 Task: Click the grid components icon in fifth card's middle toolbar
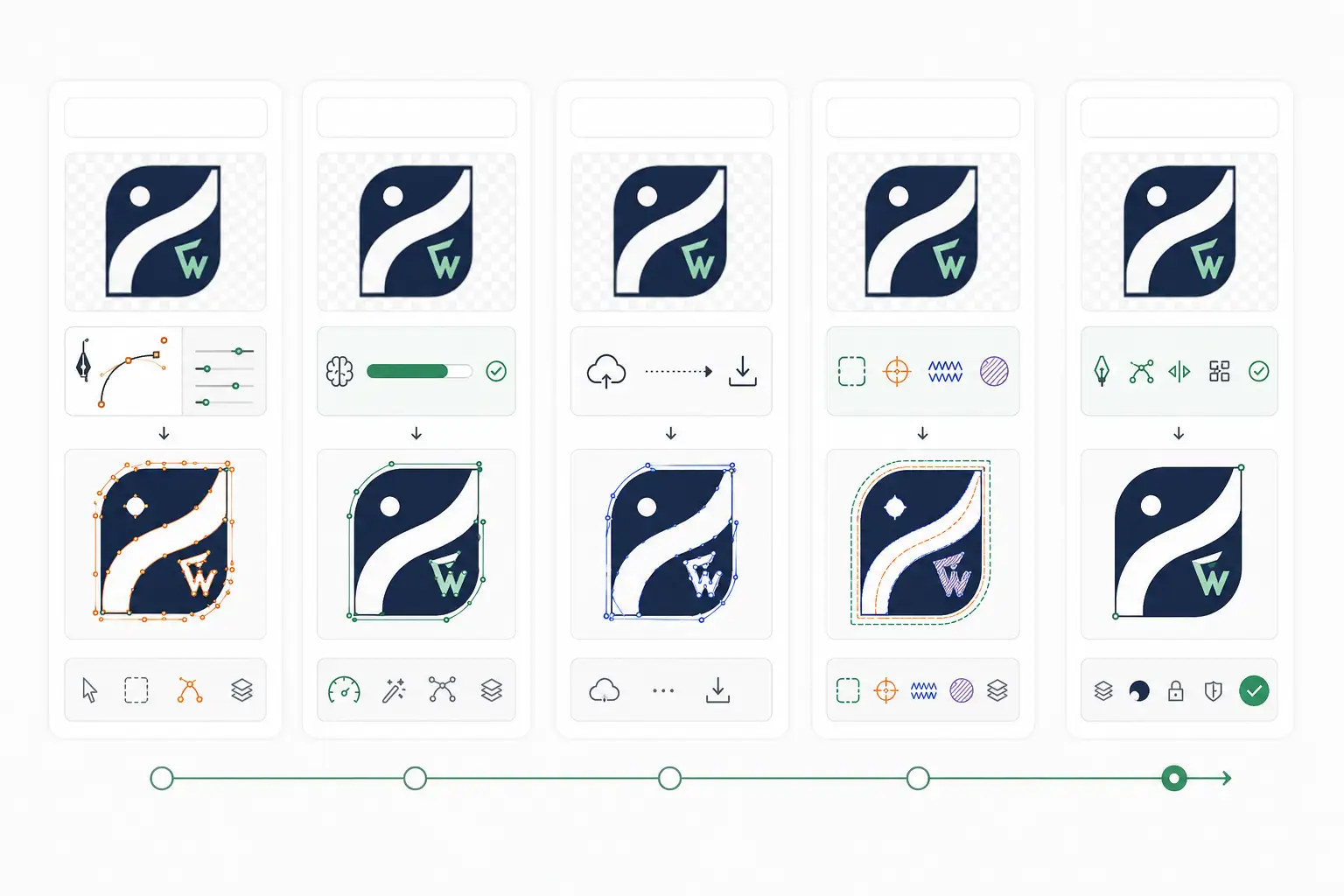(1220, 372)
